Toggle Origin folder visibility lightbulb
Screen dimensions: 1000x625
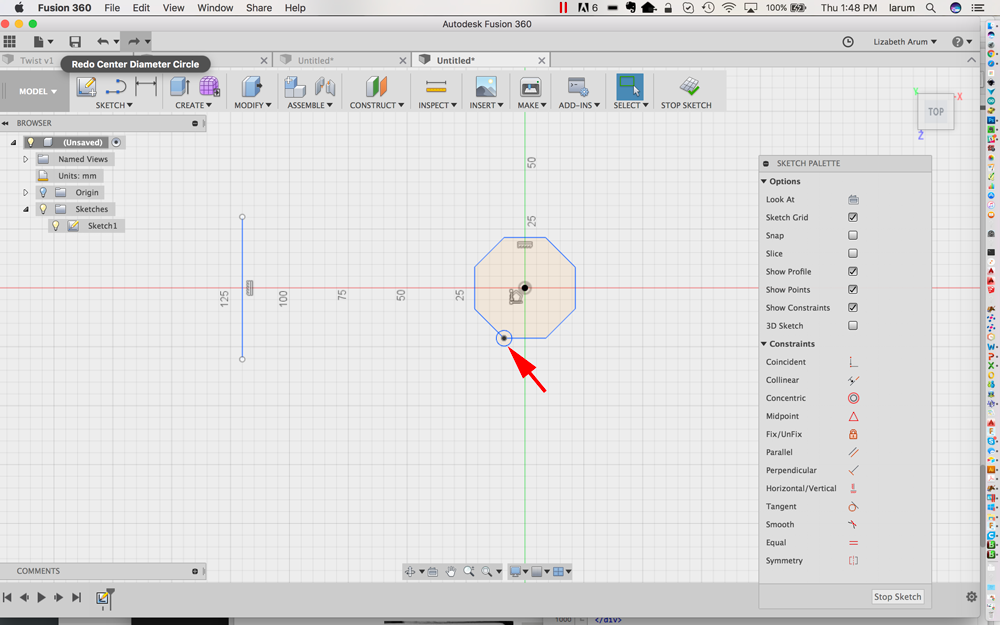click(43, 193)
